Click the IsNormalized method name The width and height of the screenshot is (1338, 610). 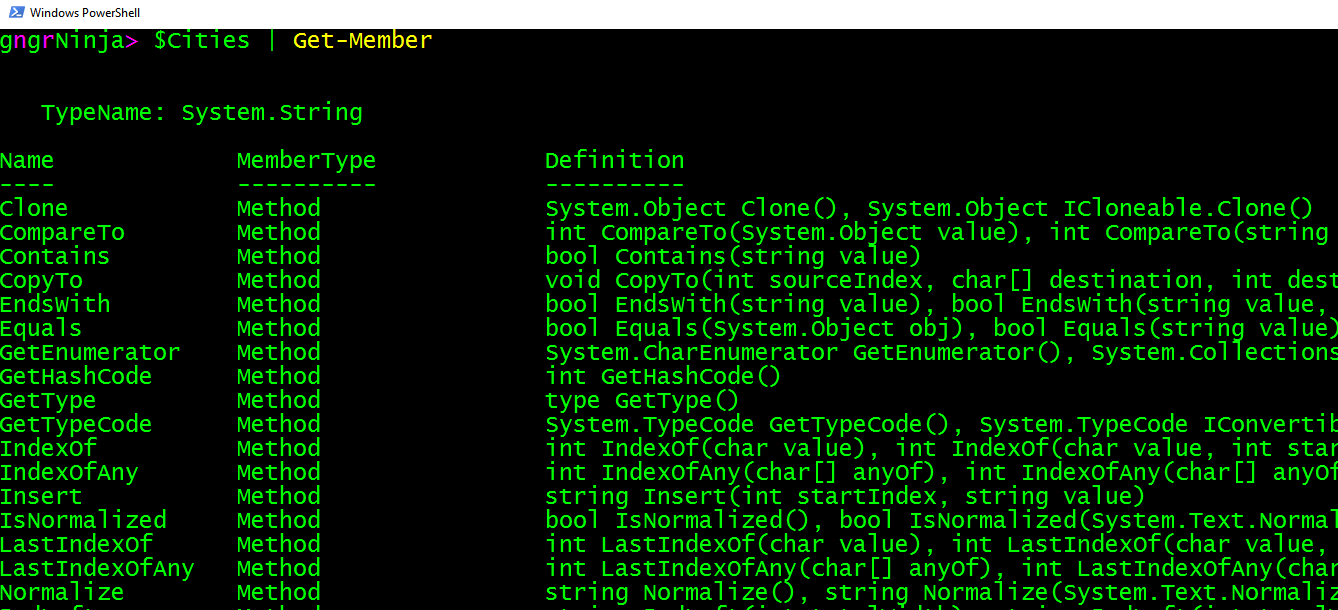coord(83,521)
